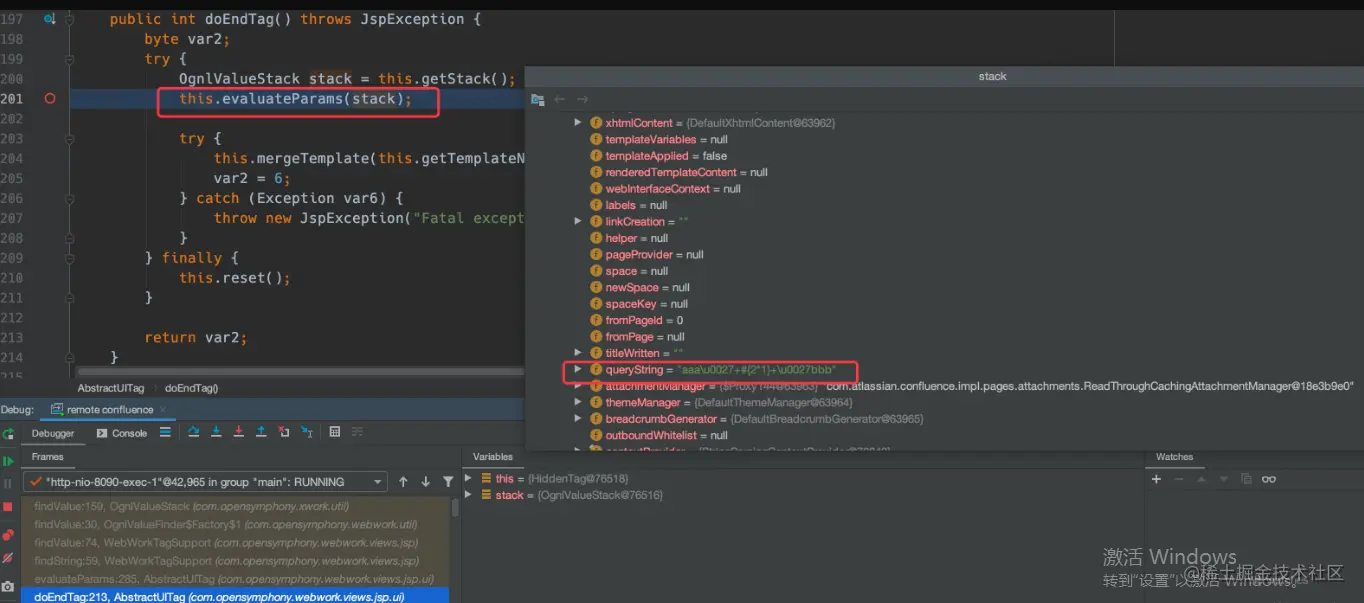
Task: Pause program in debug sidebar
Action: [8, 483]
